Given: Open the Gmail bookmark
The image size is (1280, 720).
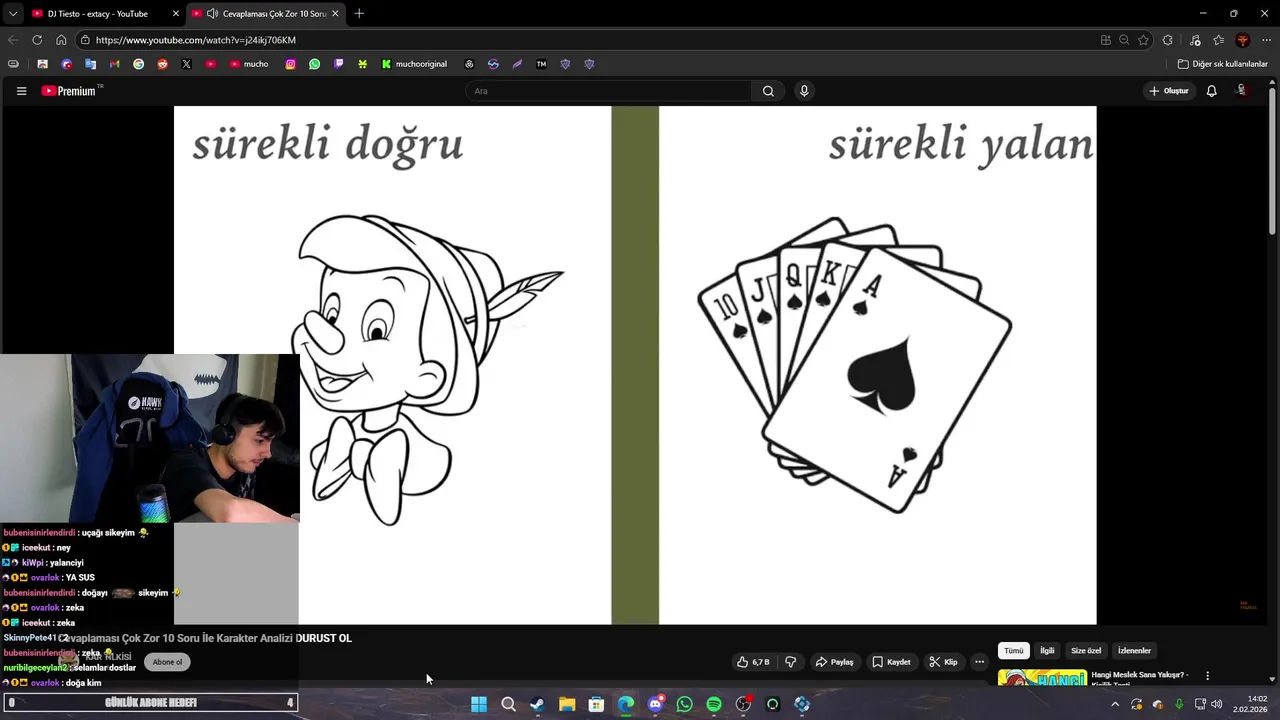Looking at the screenshot, I should coord(114,64).
